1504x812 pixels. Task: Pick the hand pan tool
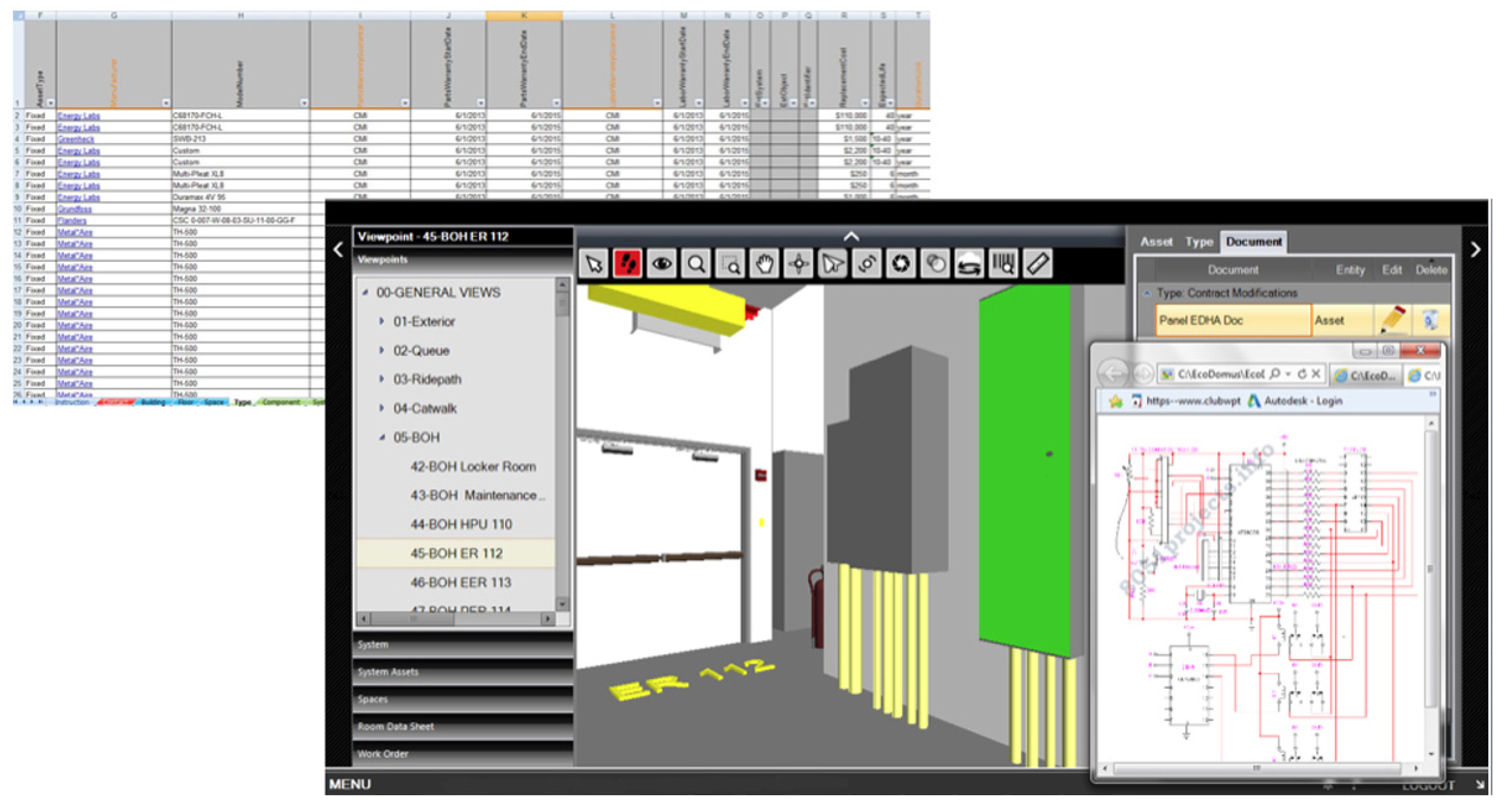tap(764, 265)
